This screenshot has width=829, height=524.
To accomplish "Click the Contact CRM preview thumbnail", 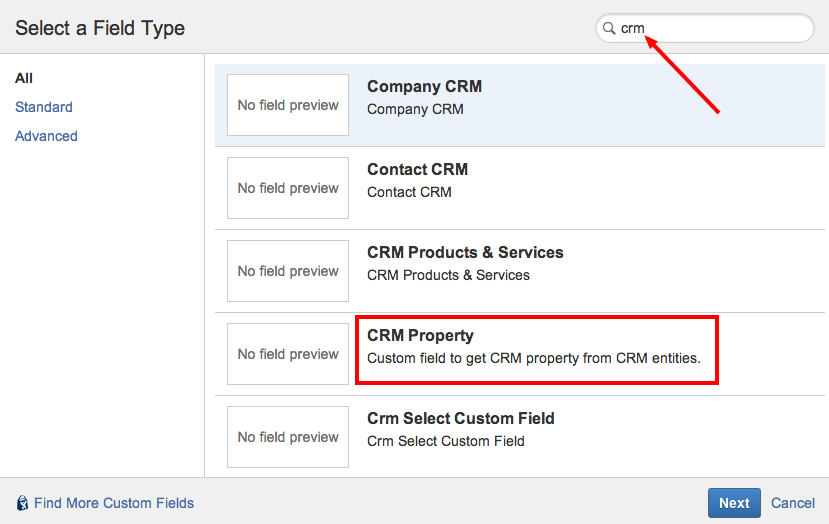I will [x=288, y=188].
